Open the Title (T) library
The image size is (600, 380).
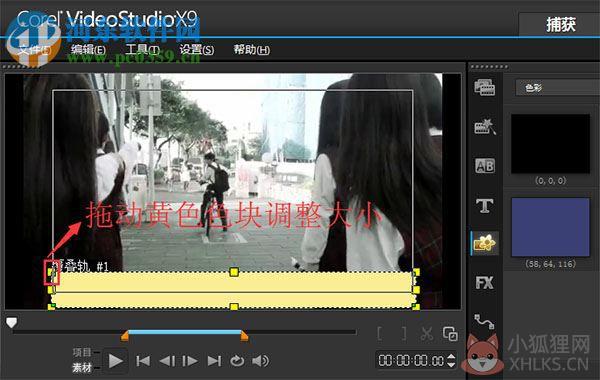click(484, 205)
